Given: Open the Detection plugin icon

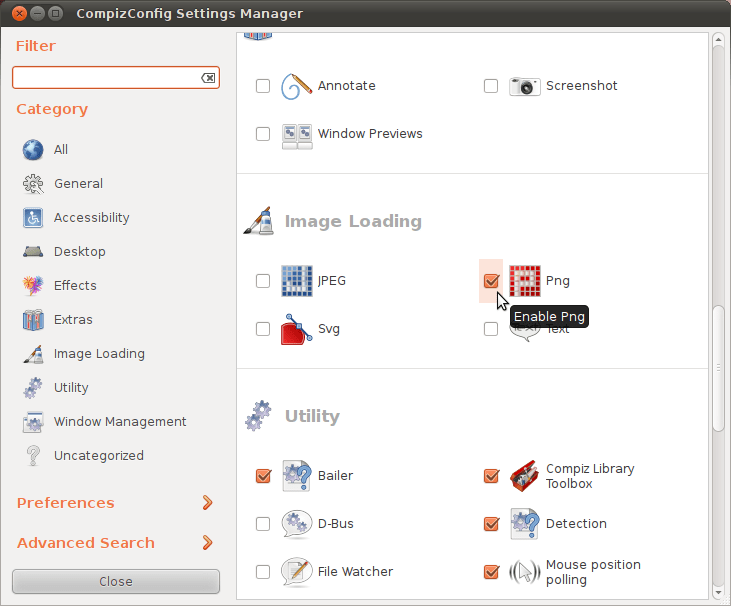Looking at the screenshot, I should point(525,524).
